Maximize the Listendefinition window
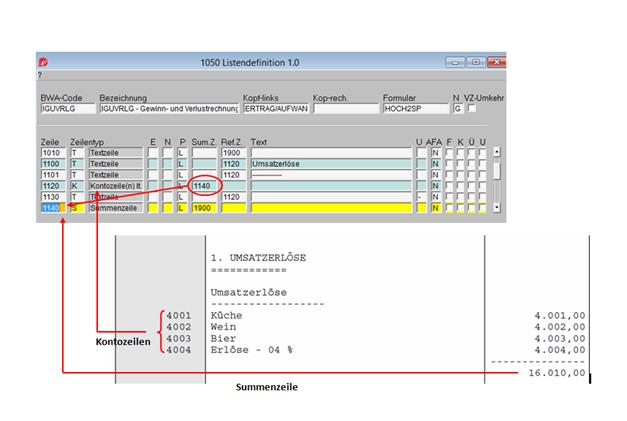The width and height of the screenshot is (627, 421). (x=476, y=62)
